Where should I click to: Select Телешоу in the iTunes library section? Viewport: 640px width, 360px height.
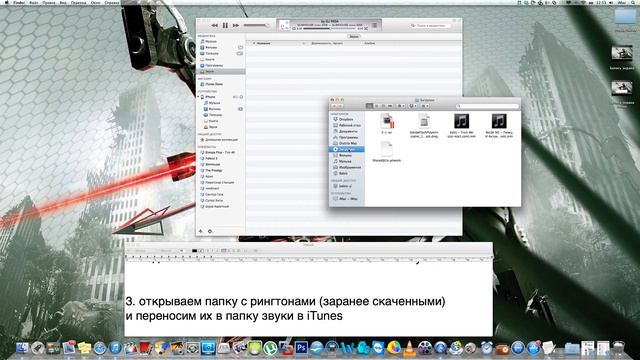click(212, 53)
